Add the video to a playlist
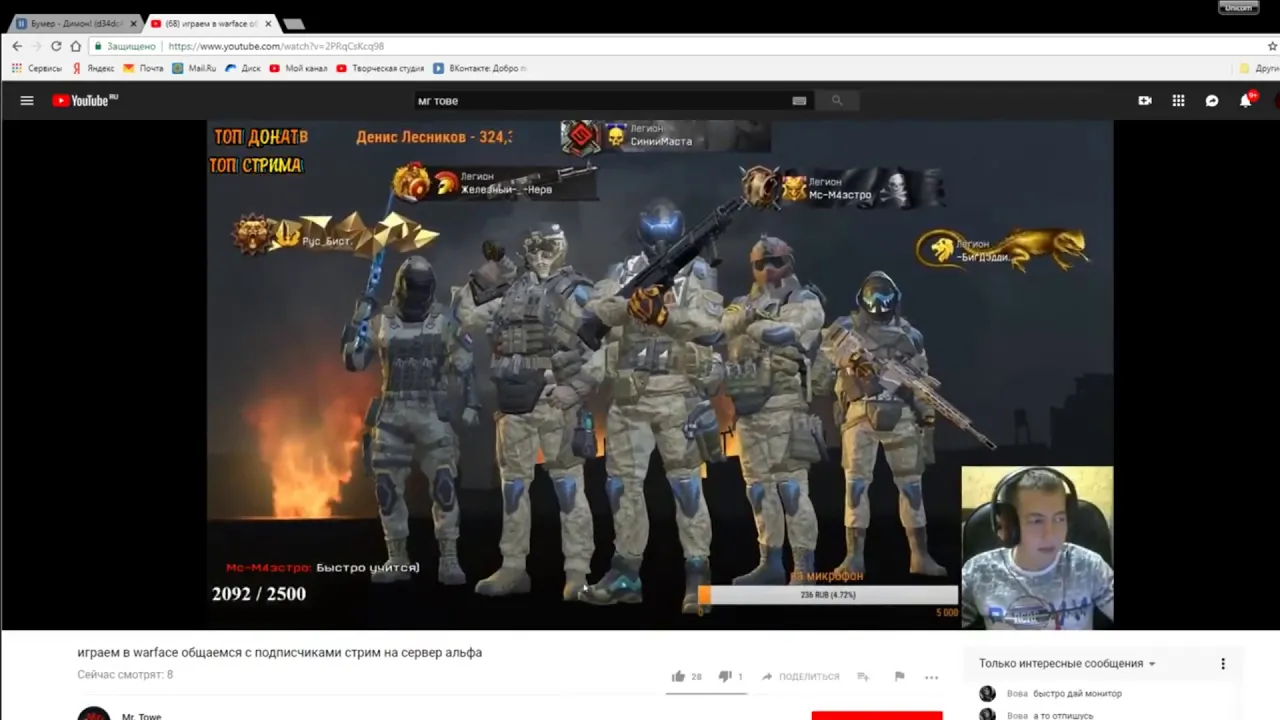The image size is (1280, 720). pos(863,676)
